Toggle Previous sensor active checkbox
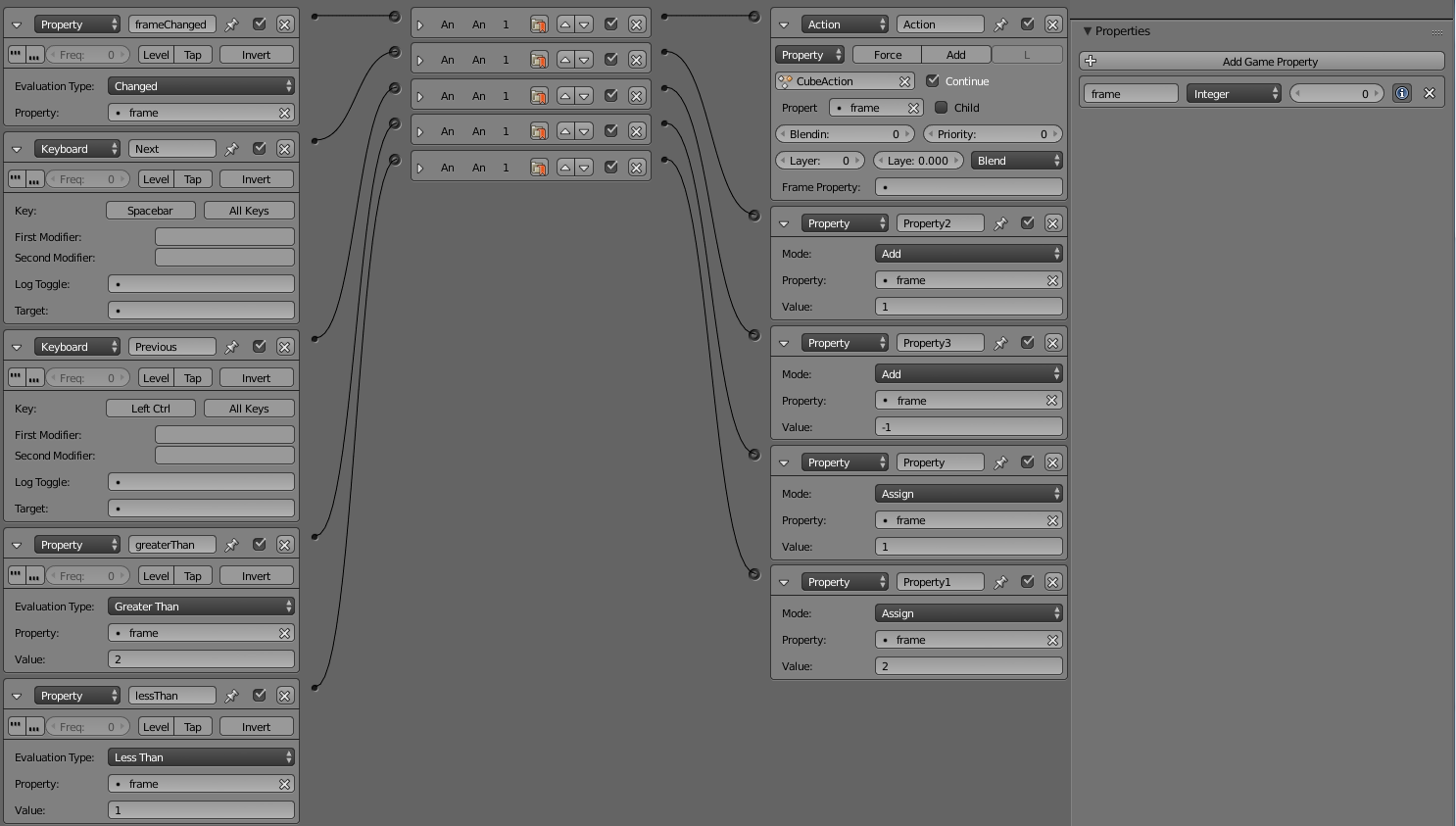This screenshot has width=1456, height=826. (x=259, y=347)
